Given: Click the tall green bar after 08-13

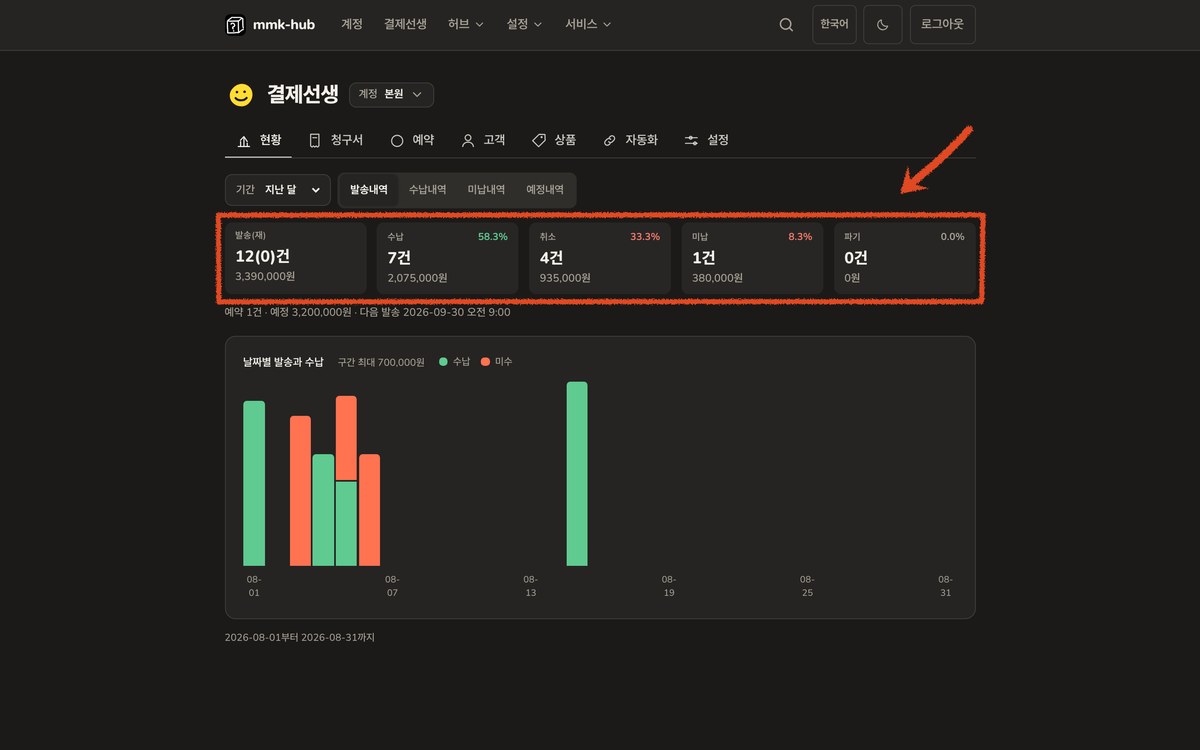Looking at the screenshot, I should (577, 474).
